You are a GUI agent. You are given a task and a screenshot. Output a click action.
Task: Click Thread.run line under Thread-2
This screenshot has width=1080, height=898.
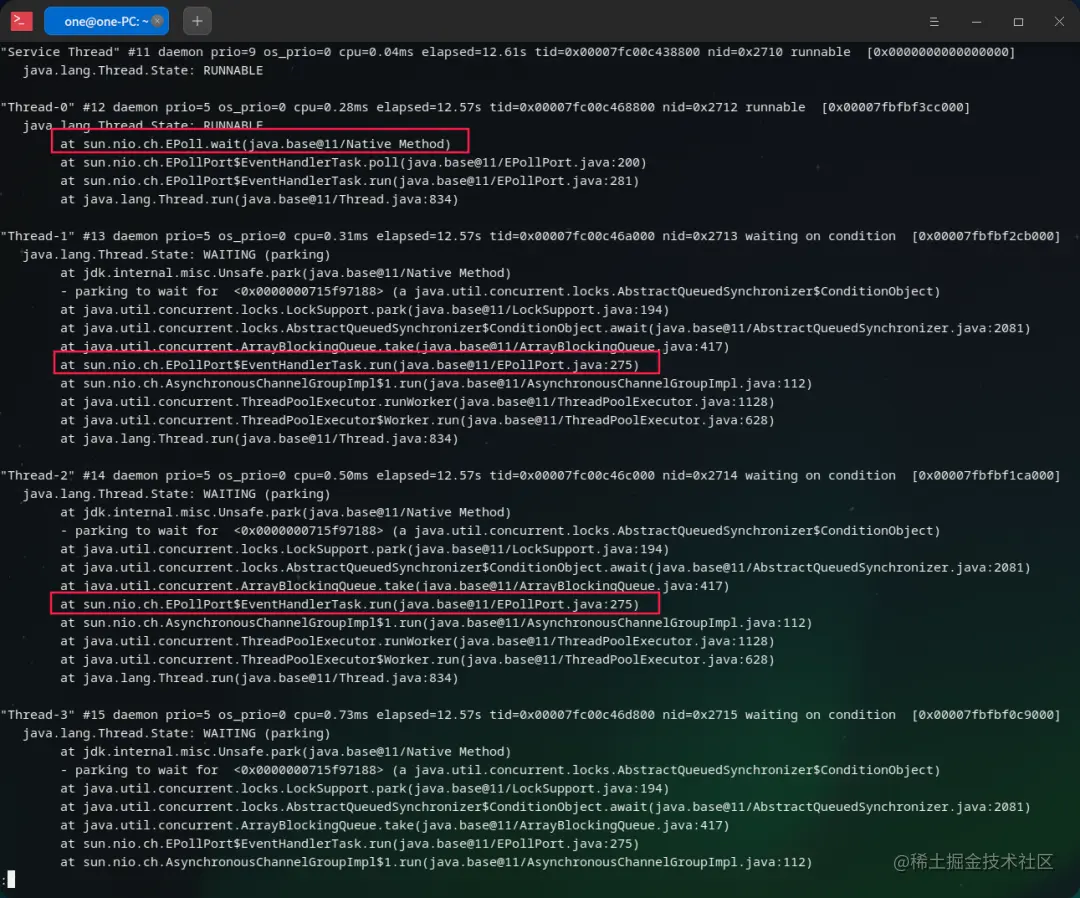click(259, 678)
